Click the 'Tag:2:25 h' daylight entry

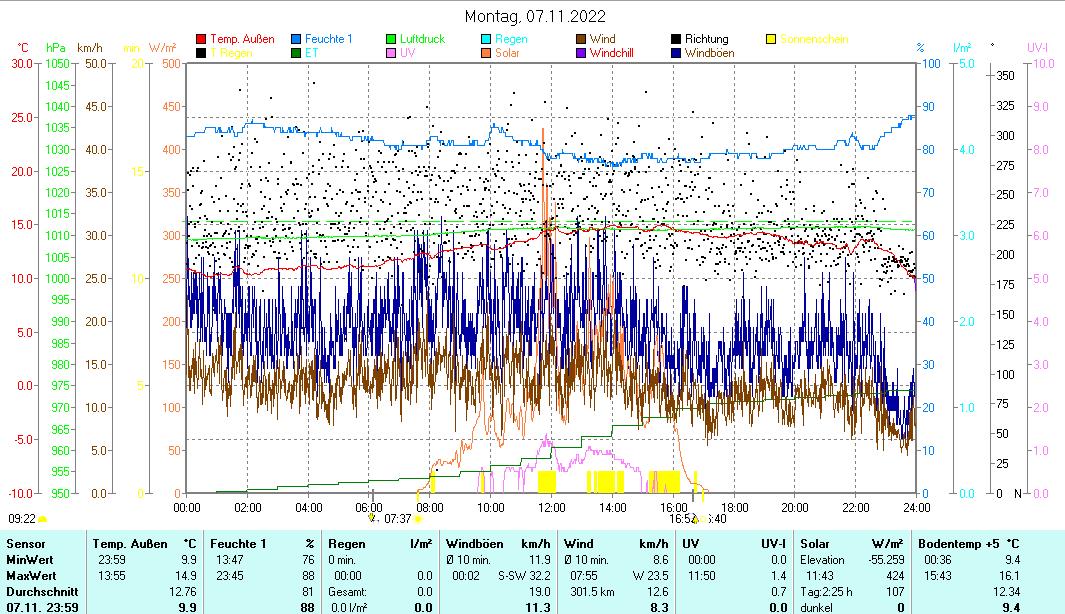pyautogui.click(x=827, y=592)
